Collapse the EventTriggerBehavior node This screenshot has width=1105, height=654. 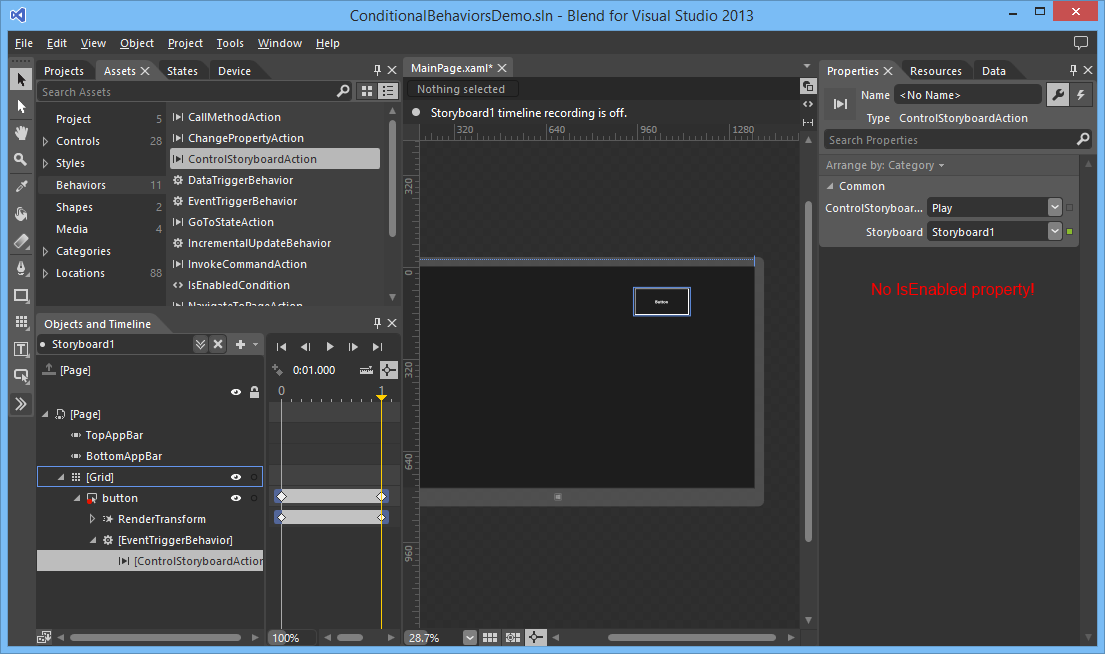point(92,540)
